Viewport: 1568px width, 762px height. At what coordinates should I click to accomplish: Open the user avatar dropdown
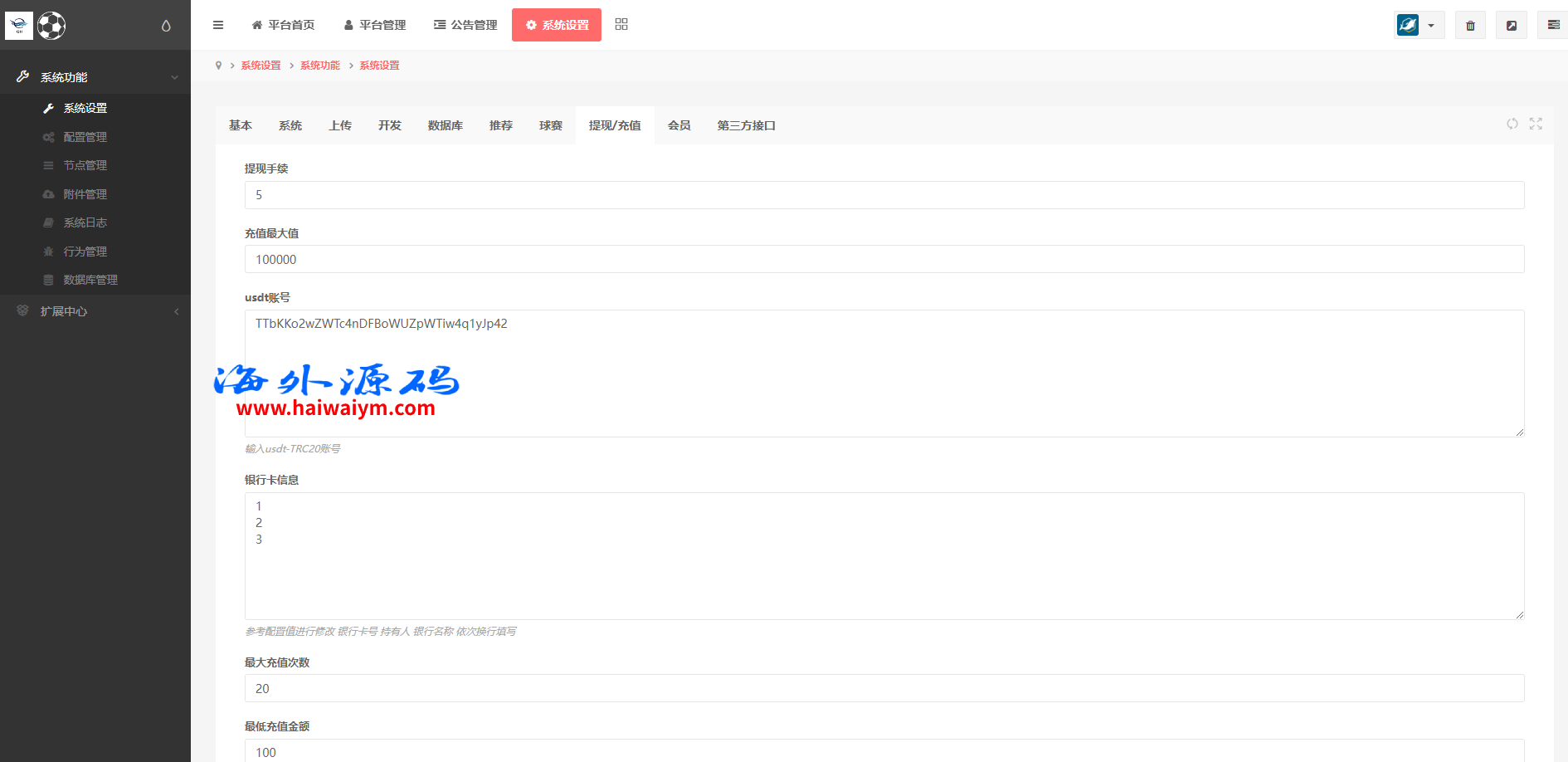1419,26
